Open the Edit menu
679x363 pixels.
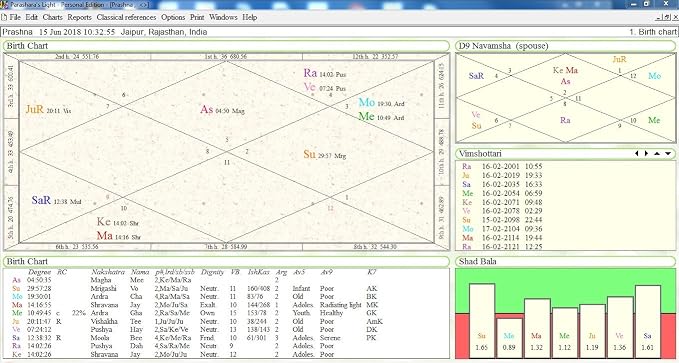point(32,17)
